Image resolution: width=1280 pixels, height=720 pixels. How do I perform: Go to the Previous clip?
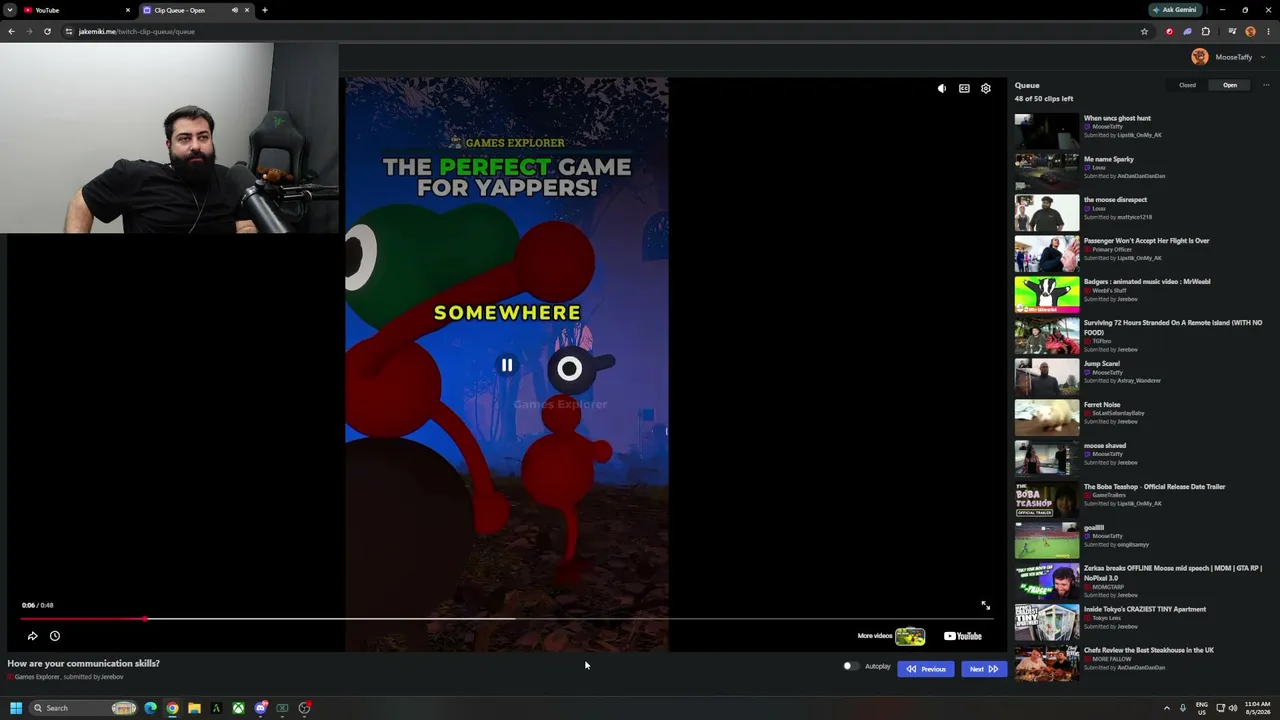(926, 669)
